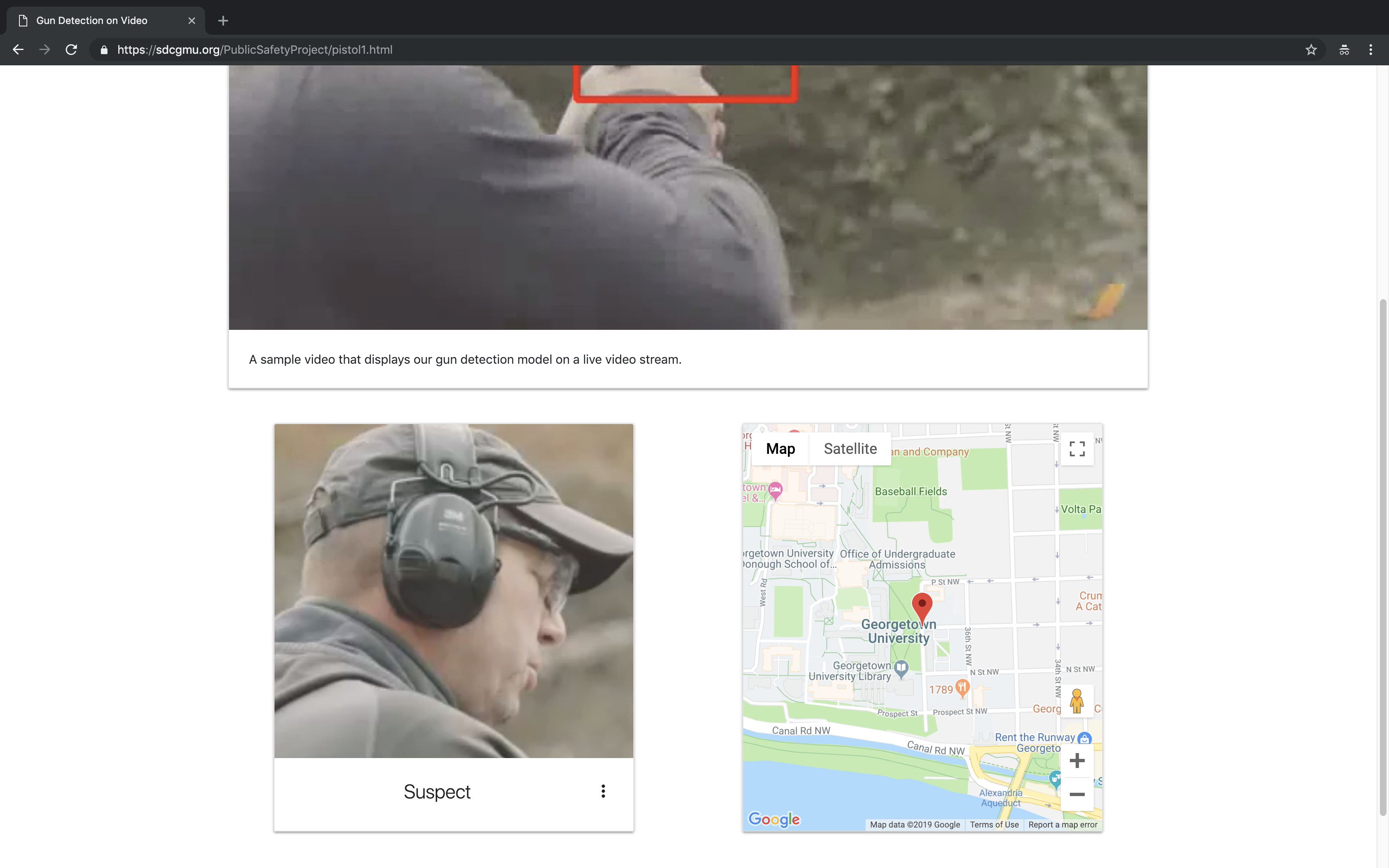1389x868 pixels.
Task: Switch map to Satellite view
Action: click(x=850, y=449)
